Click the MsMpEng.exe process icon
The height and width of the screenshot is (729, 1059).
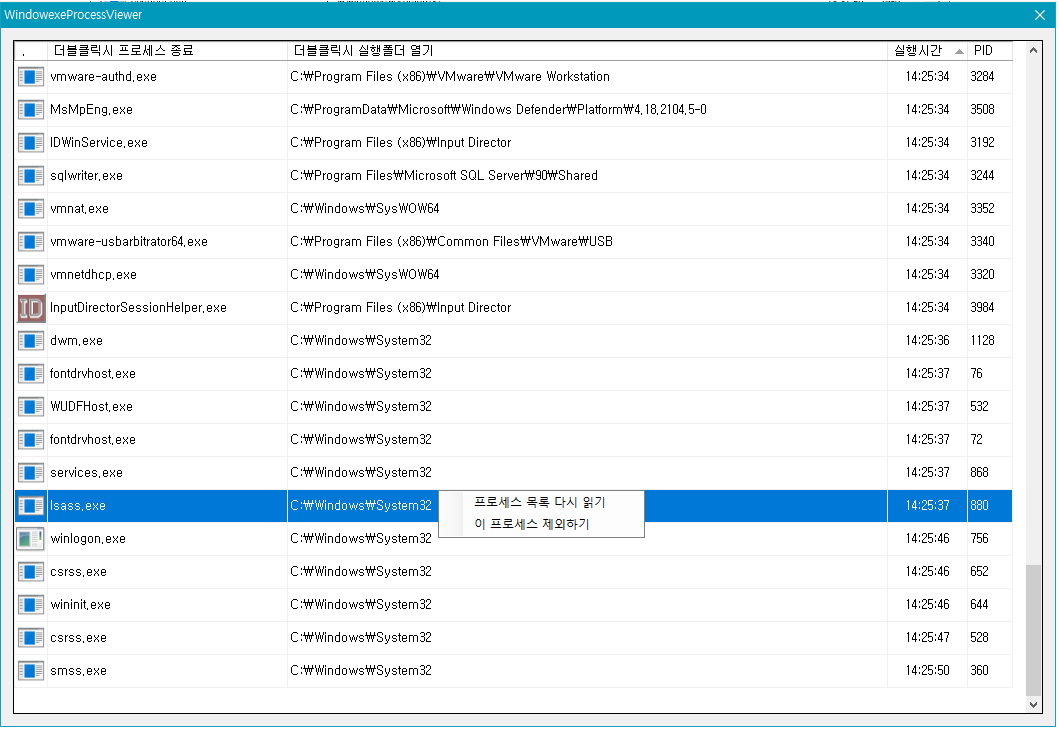tap(30, 110)
